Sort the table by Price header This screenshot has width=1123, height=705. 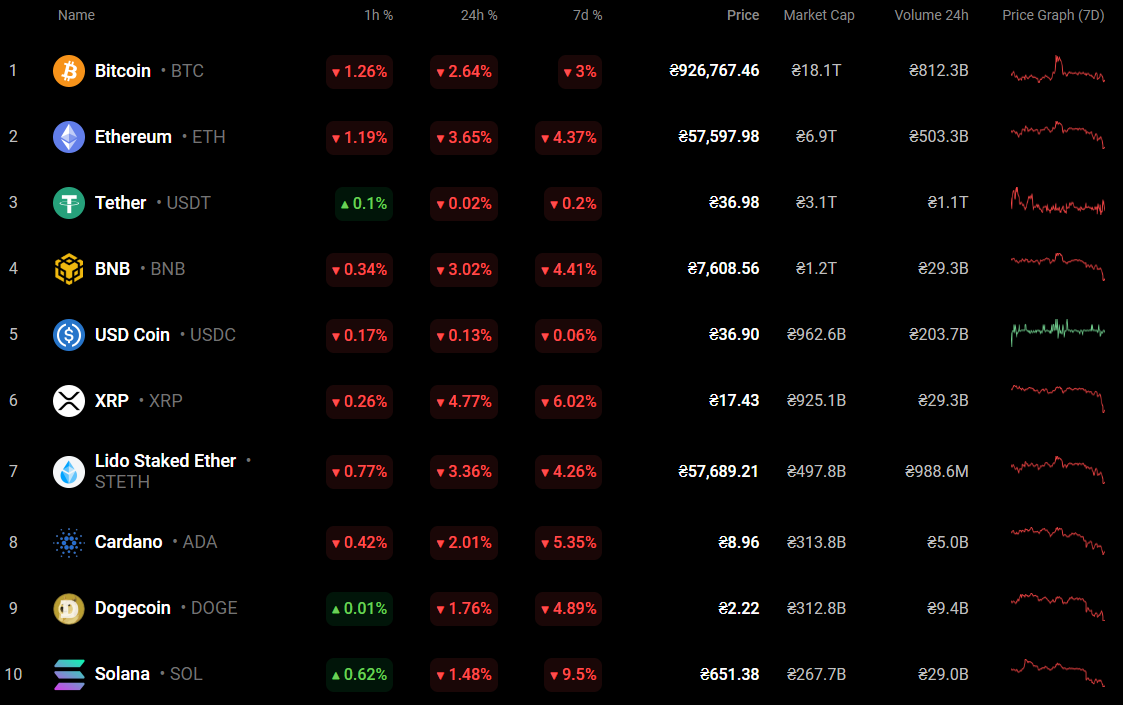[x=742, y=16]
